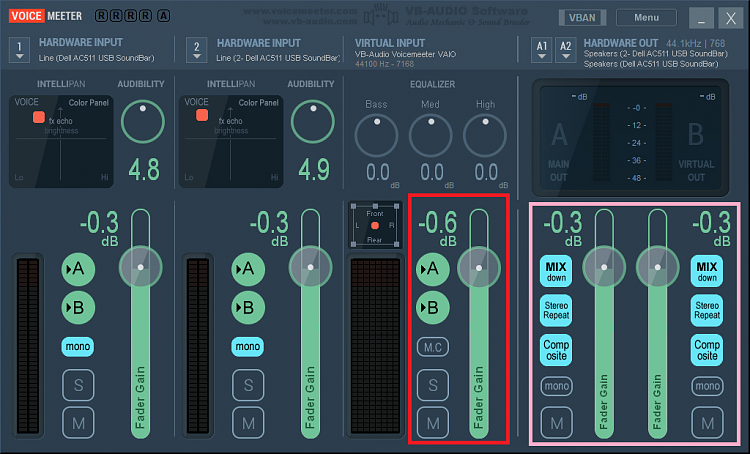Image resolution: width=750 pixels, height=454 pixels.
Task: Click bus B output fader knob
Action: (x=658, y=267)
